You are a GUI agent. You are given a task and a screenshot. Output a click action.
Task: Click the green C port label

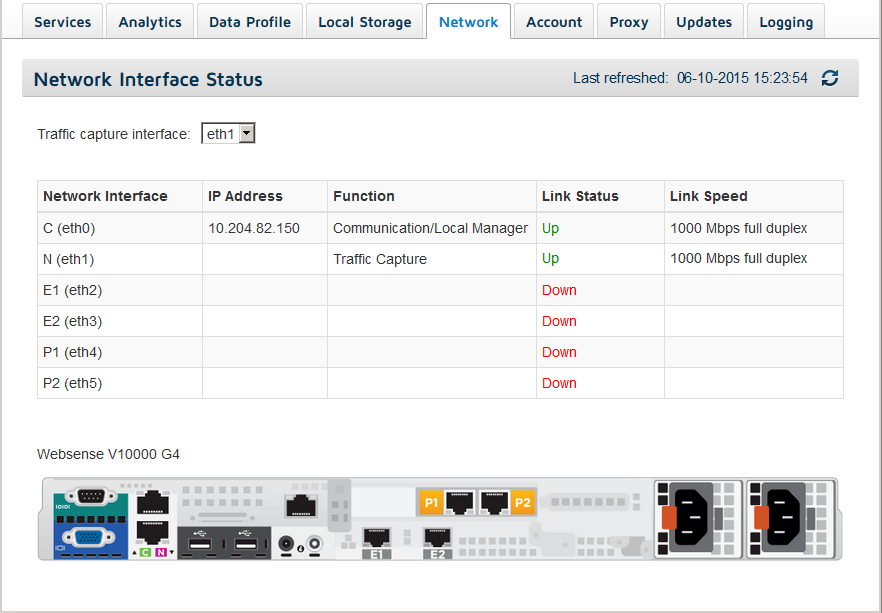pyautogui.click(x=145, y=552)
